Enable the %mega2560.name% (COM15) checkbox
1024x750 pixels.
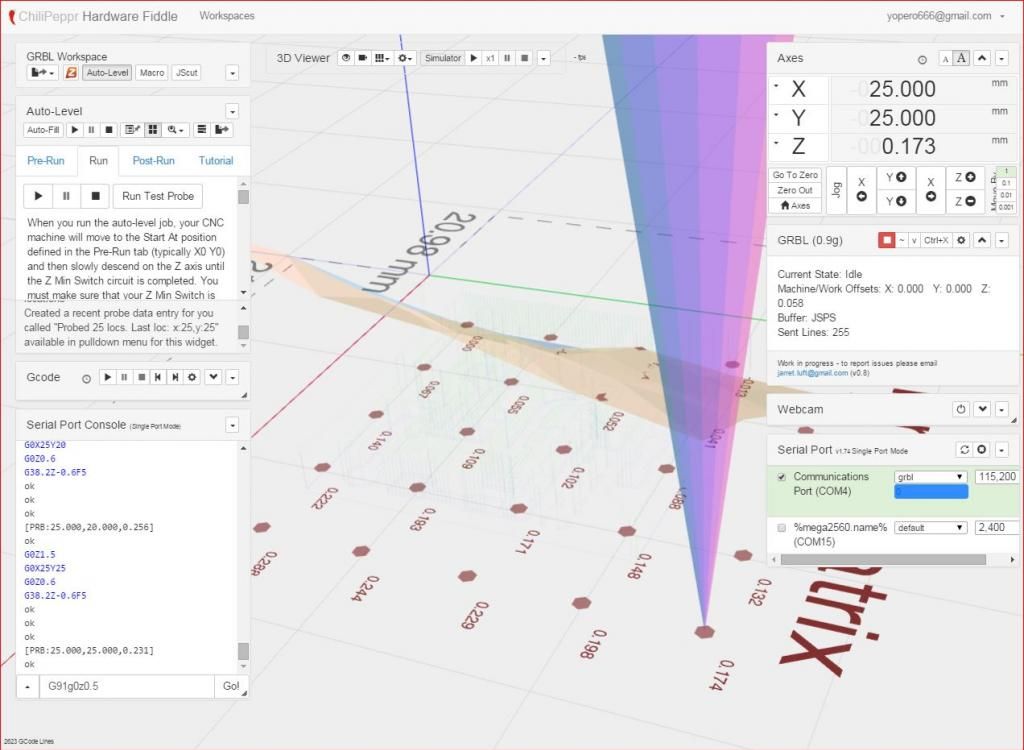pos(782,527)
